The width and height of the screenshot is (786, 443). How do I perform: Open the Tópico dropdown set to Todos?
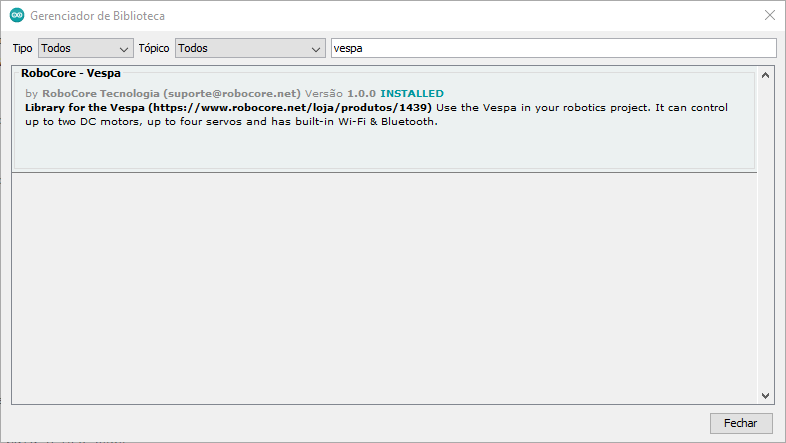pos(250,48)
